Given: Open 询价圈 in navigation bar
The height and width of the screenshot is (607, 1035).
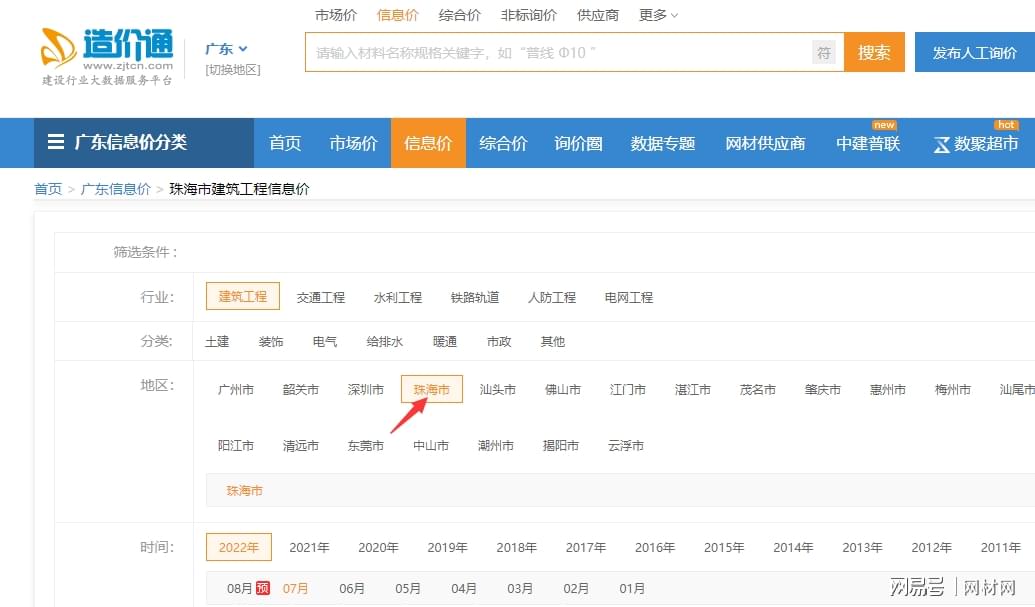Looking at the screenshot, I should coord(578,143).
